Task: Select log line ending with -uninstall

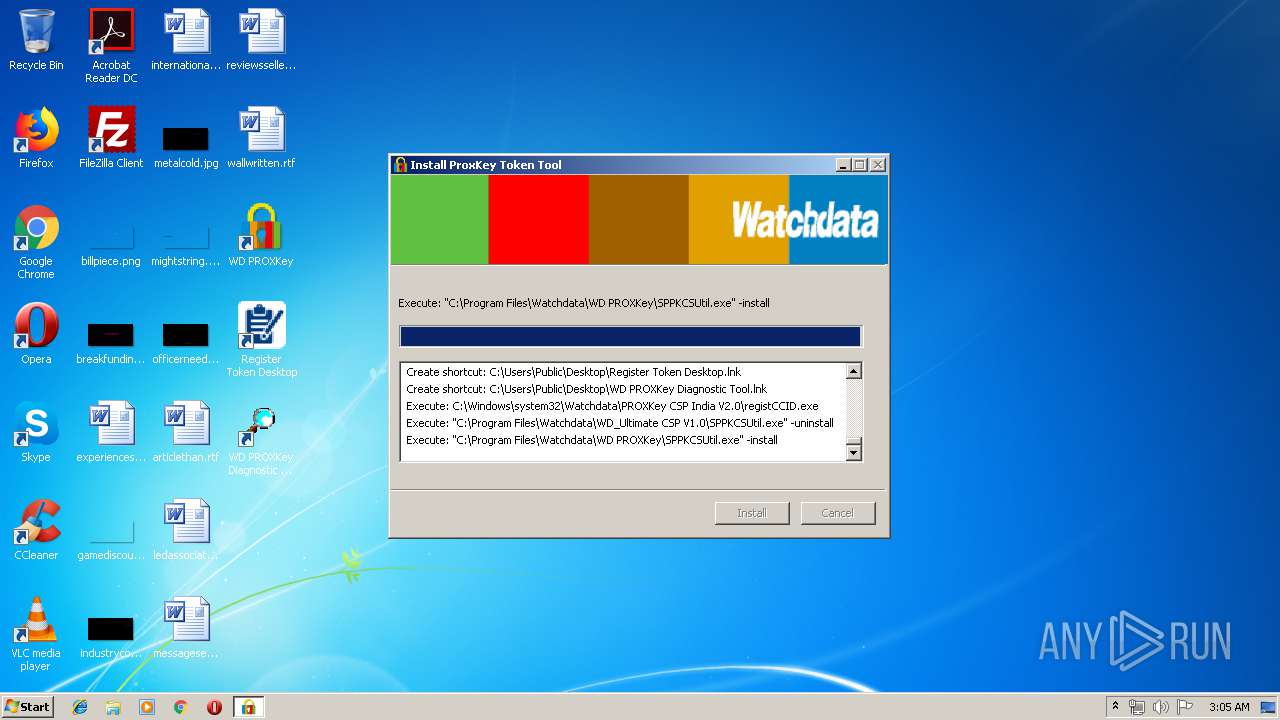Action: [620, 423]
